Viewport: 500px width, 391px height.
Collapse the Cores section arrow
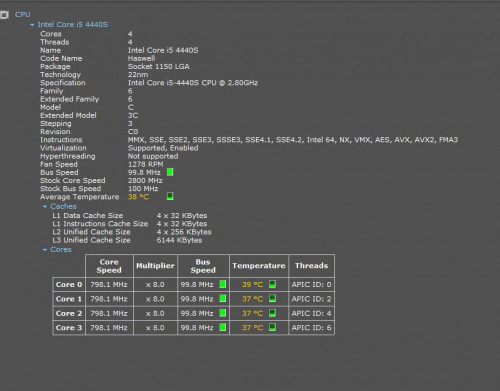(x=45, y=250)
